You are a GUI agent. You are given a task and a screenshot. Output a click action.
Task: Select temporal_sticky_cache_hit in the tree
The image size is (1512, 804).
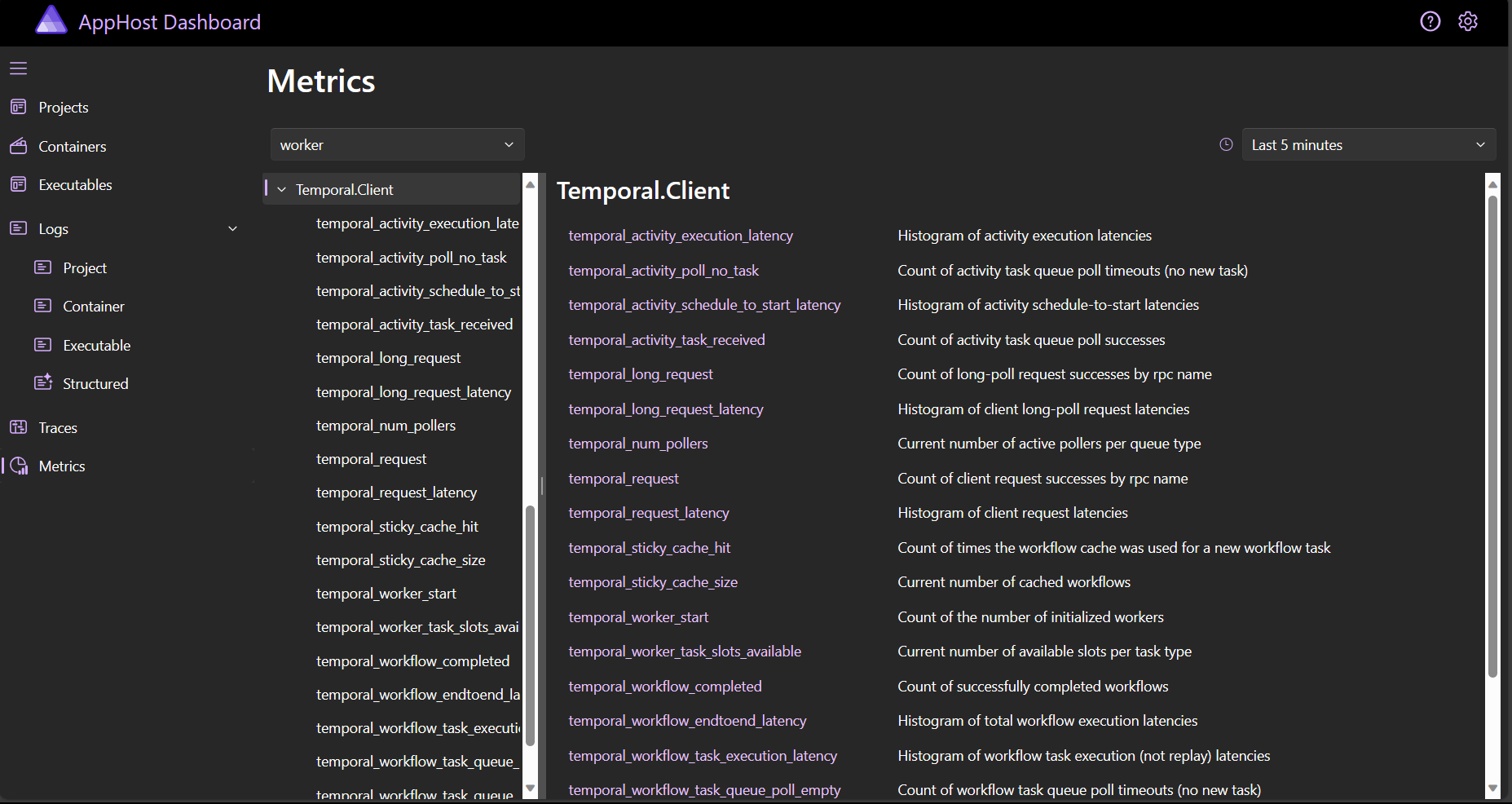[x=397, y=527]
